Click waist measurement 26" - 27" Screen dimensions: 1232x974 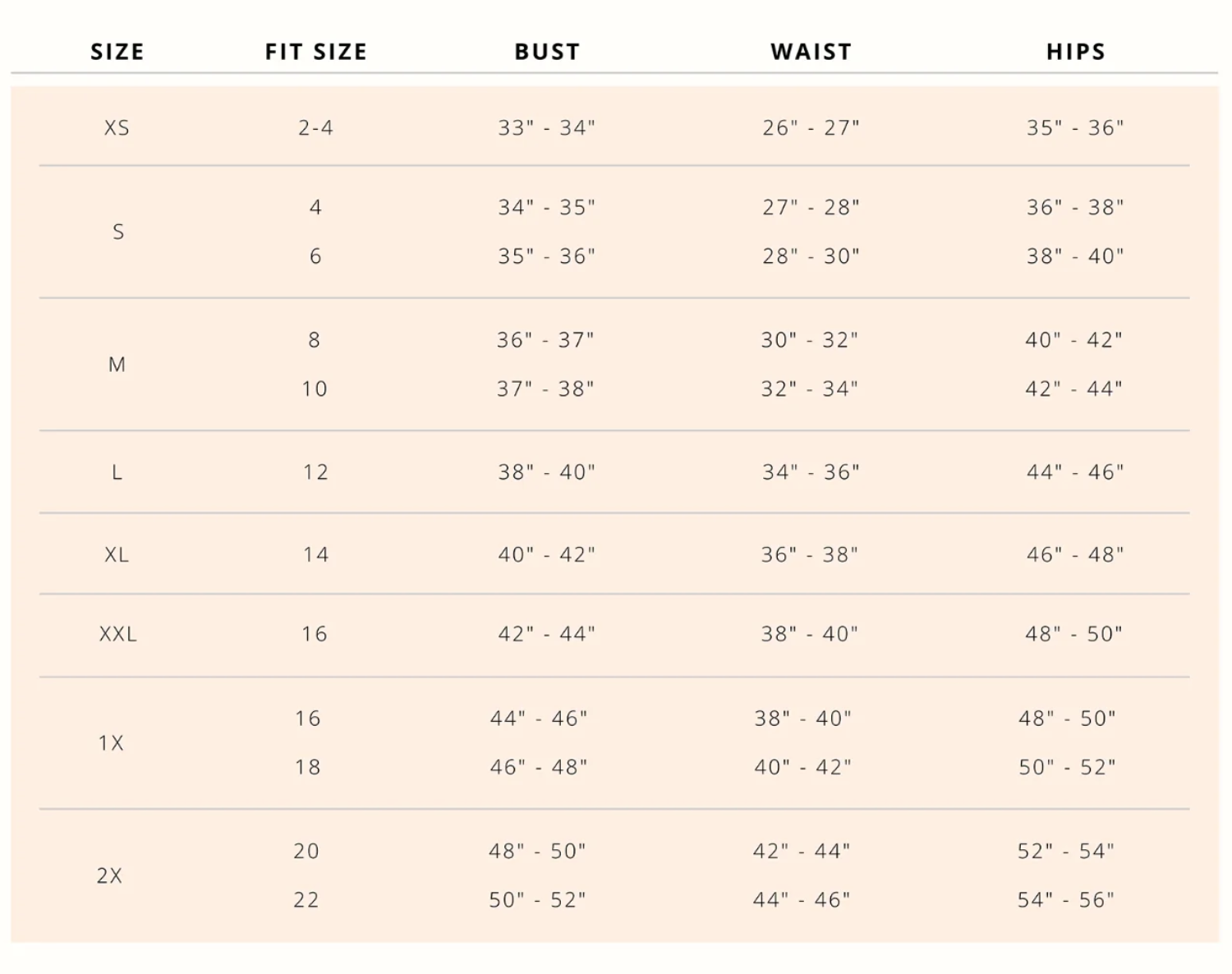tap(811, 128)
